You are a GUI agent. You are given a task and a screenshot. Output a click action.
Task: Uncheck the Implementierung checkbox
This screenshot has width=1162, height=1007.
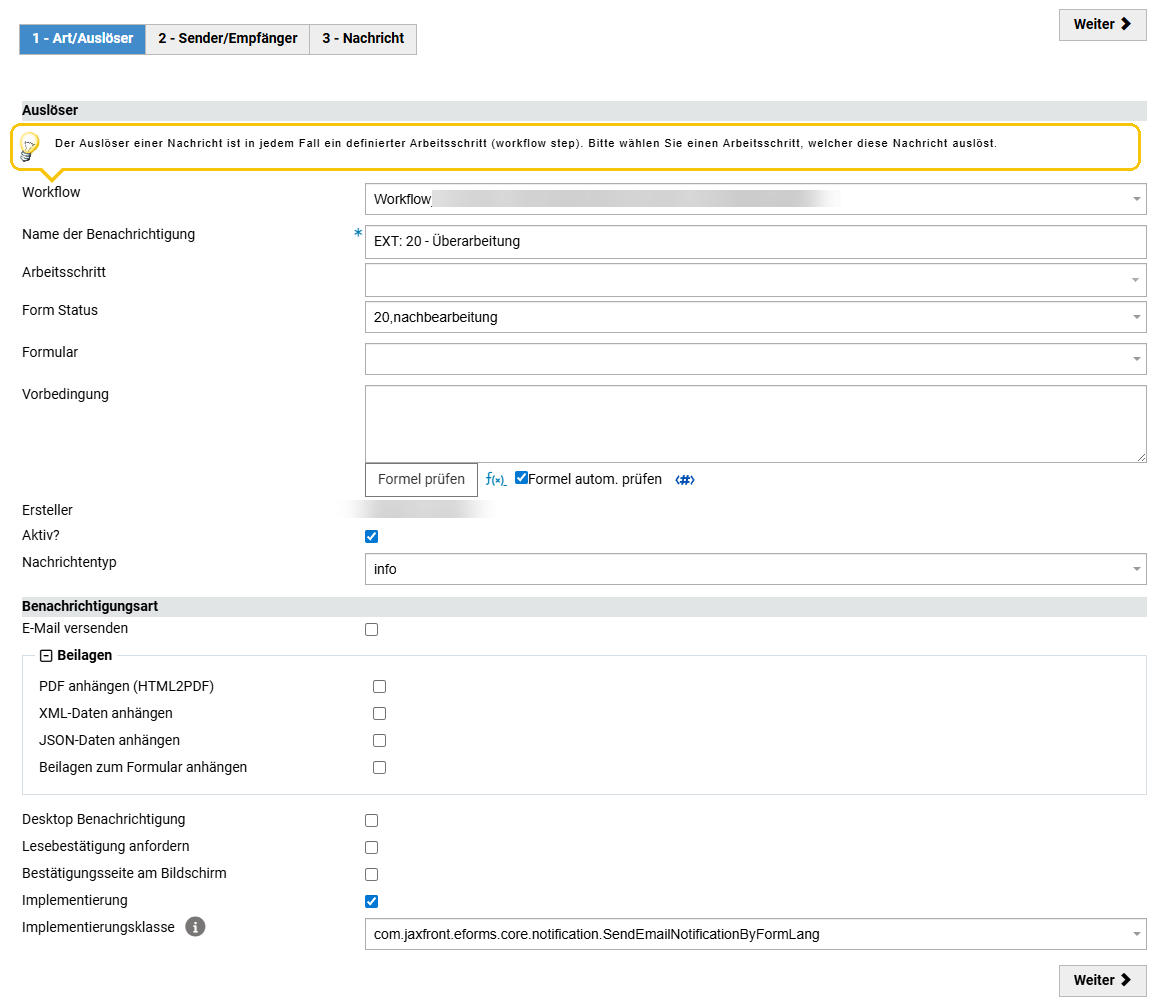pyautogui.click(x=372, y=901)
